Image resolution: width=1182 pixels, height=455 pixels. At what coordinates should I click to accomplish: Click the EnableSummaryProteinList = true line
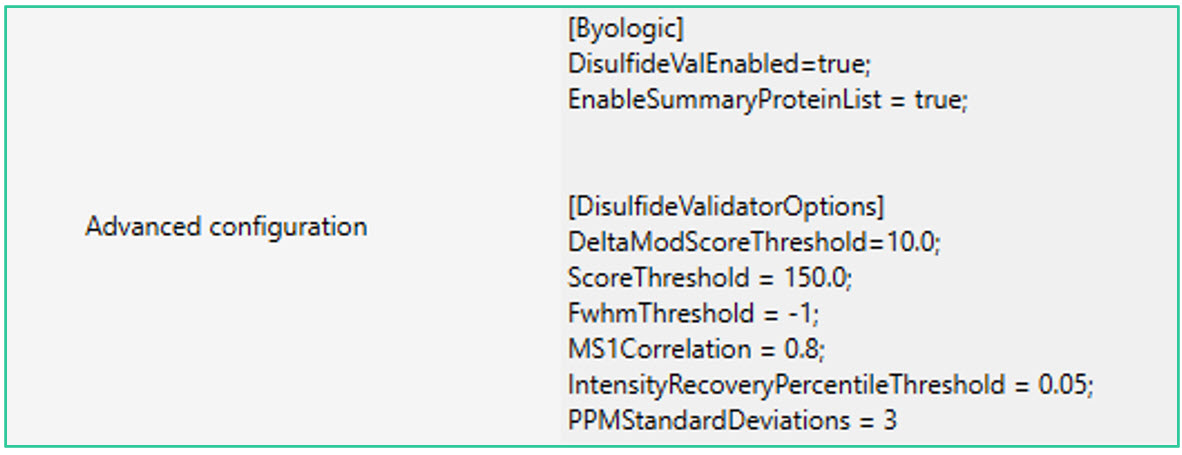[x=767, y=100]
